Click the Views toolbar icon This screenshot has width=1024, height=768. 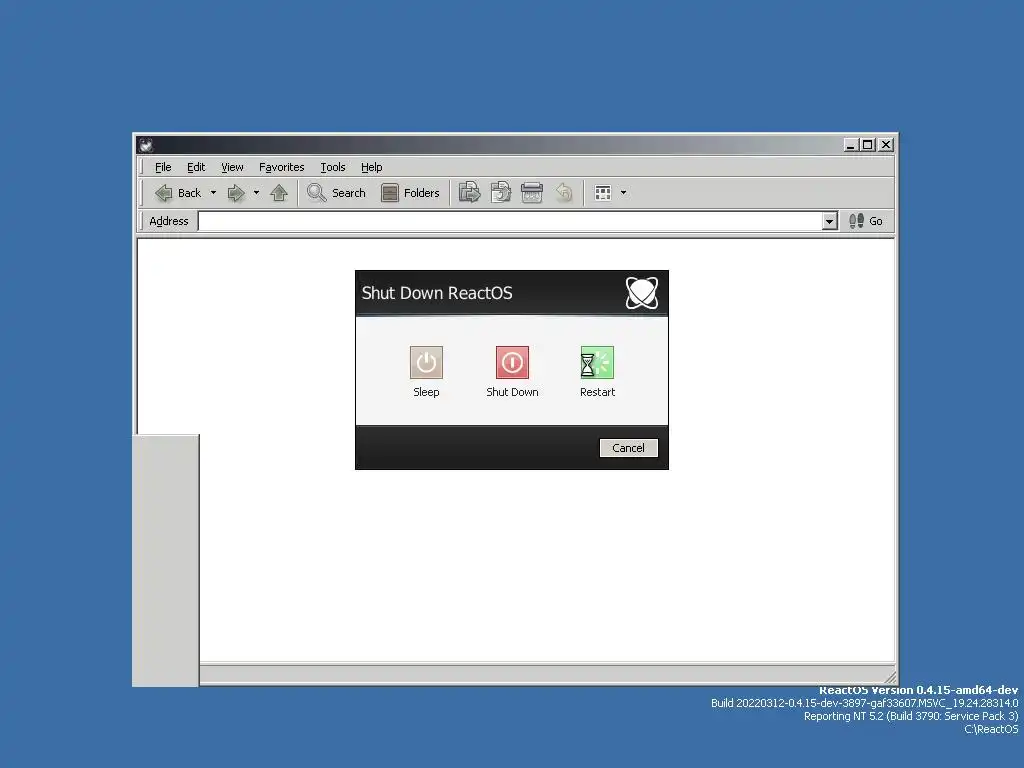603,193
